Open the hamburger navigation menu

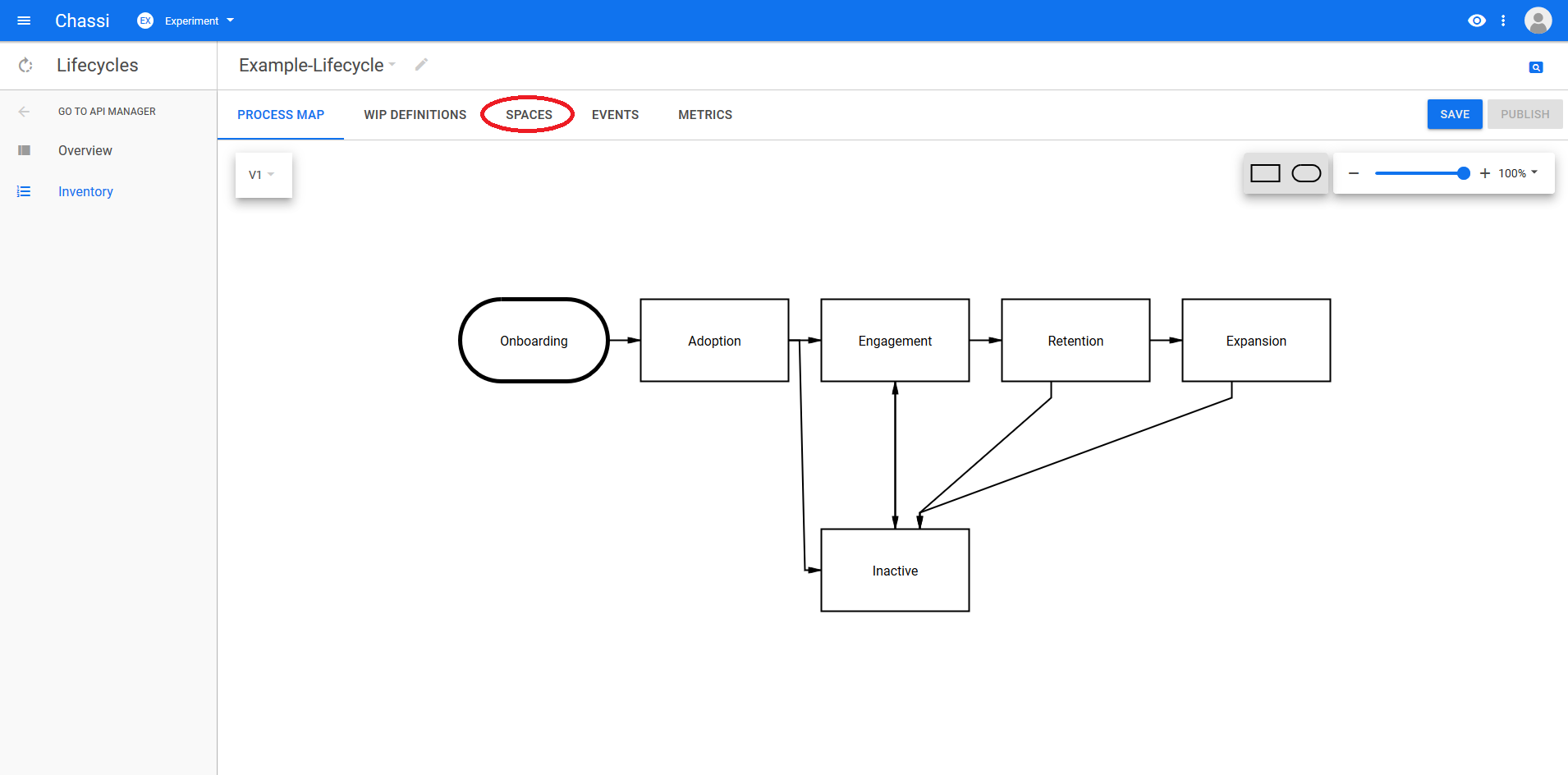pyautogui.click(x=24, y=21)
